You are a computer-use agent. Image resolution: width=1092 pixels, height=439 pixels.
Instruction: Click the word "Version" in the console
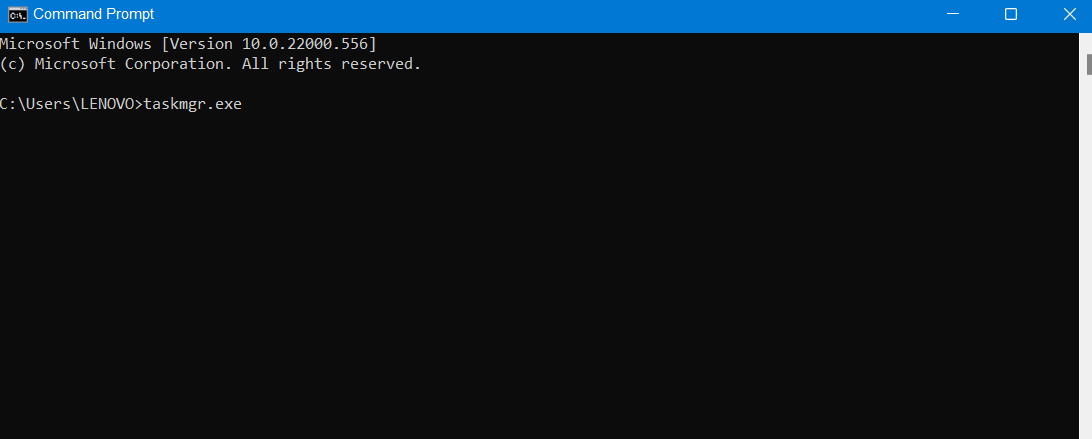tap(205, 44)
